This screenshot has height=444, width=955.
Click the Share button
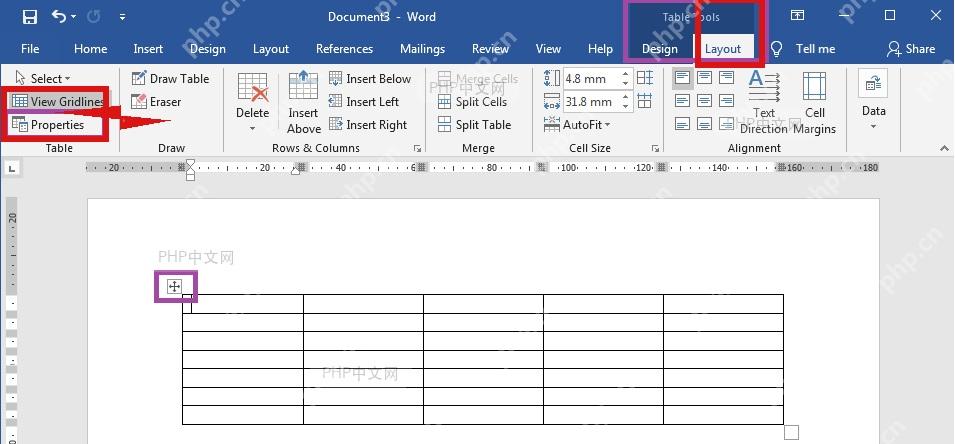coord(911,49)
